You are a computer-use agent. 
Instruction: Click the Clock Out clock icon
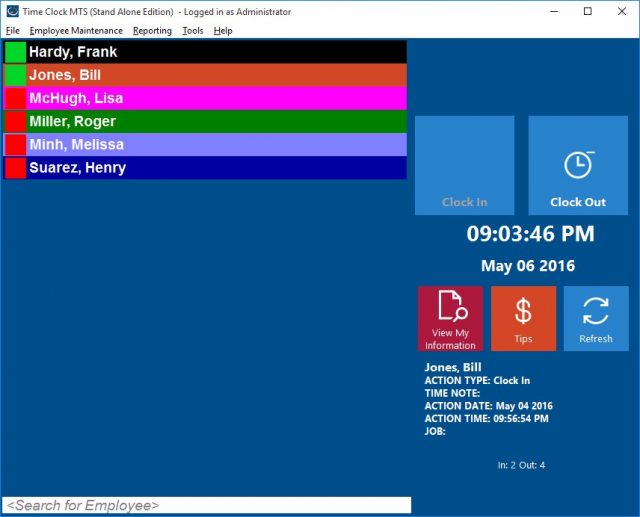pyautogui.click(x=579, y=164)
